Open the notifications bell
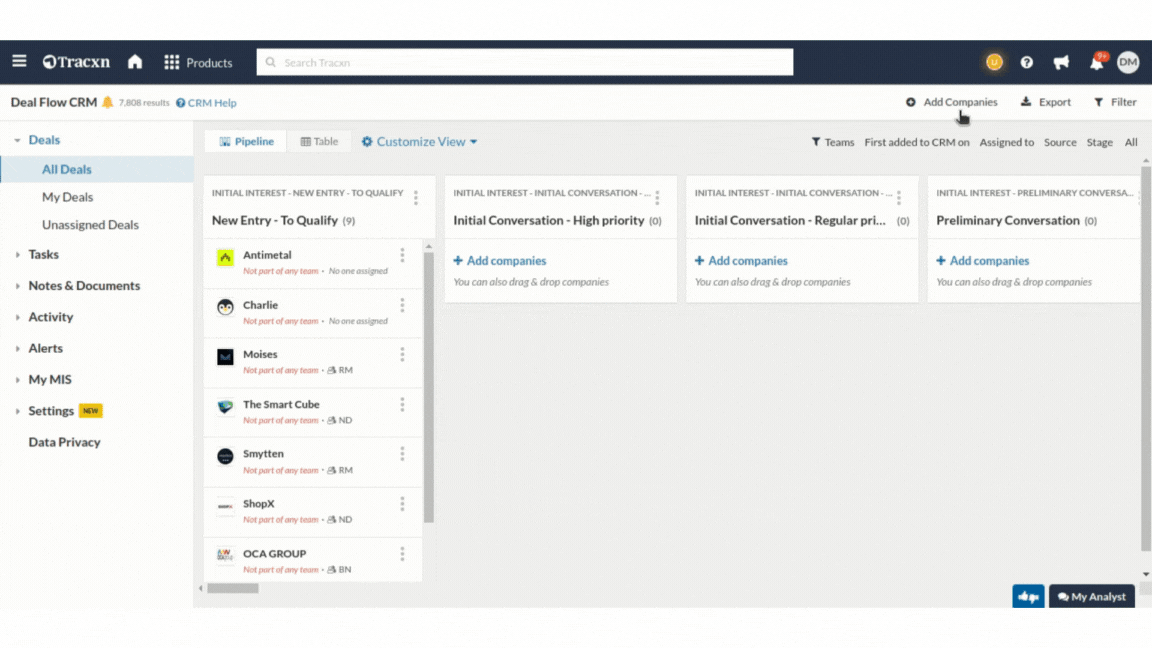The height and width of the screenshot is (648, 1152). [x=1096, y=62]
